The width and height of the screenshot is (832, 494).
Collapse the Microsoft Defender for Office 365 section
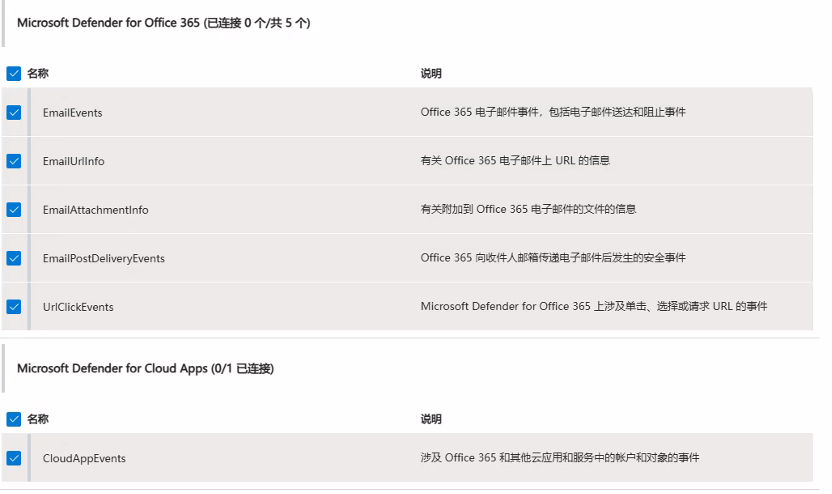[163, 23]
